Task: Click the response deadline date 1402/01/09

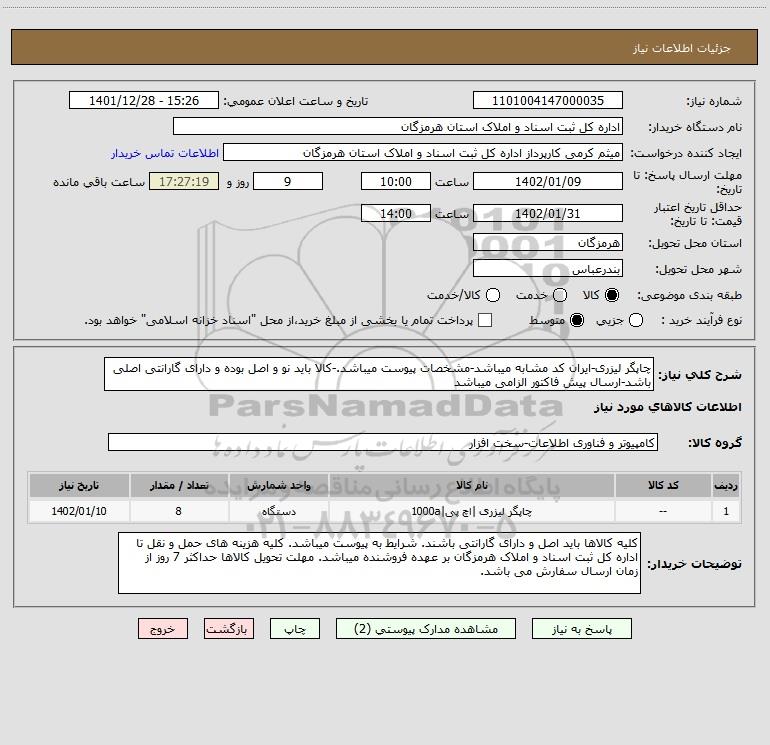Action: 548,182
